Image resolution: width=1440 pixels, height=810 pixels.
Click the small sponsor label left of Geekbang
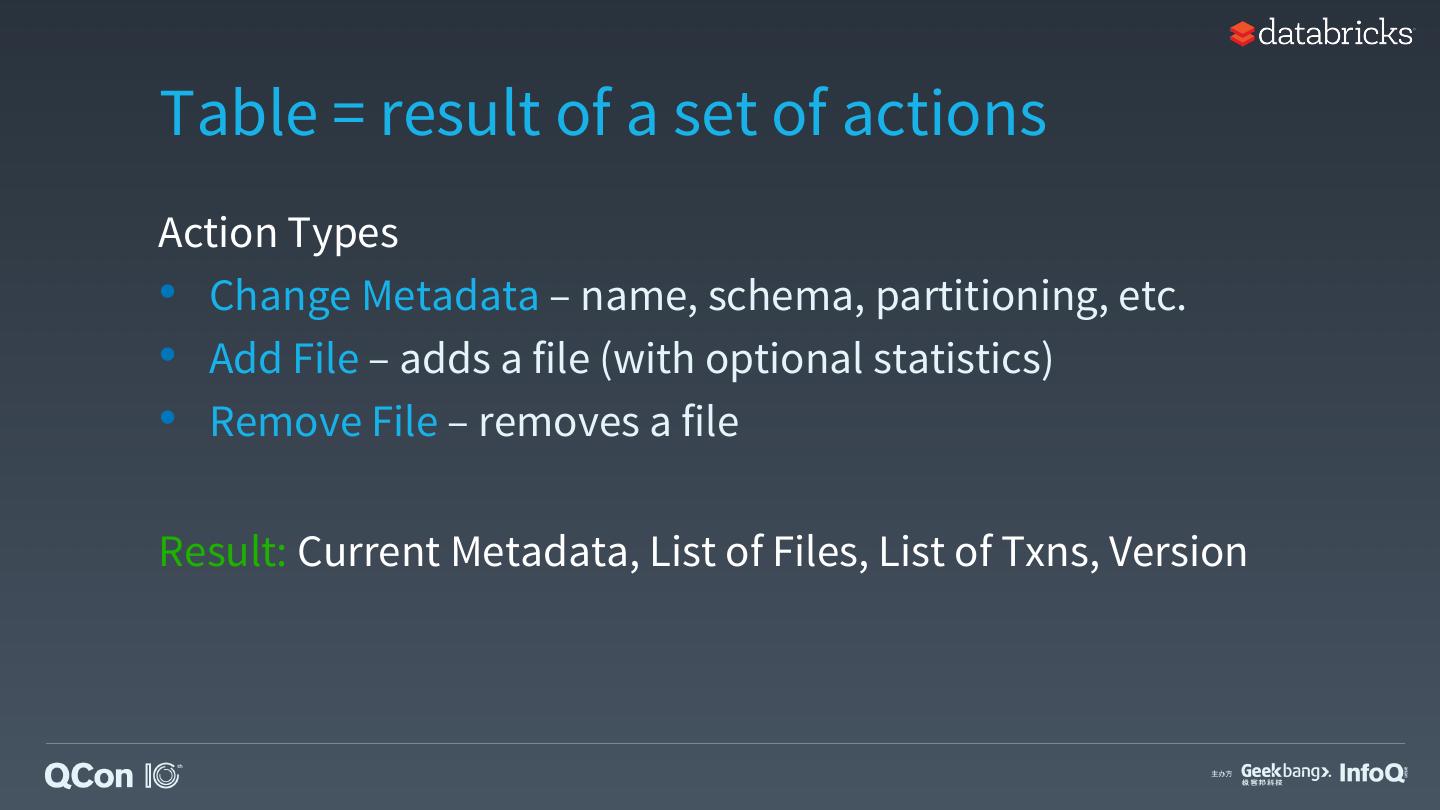(x=1221, y=774)
